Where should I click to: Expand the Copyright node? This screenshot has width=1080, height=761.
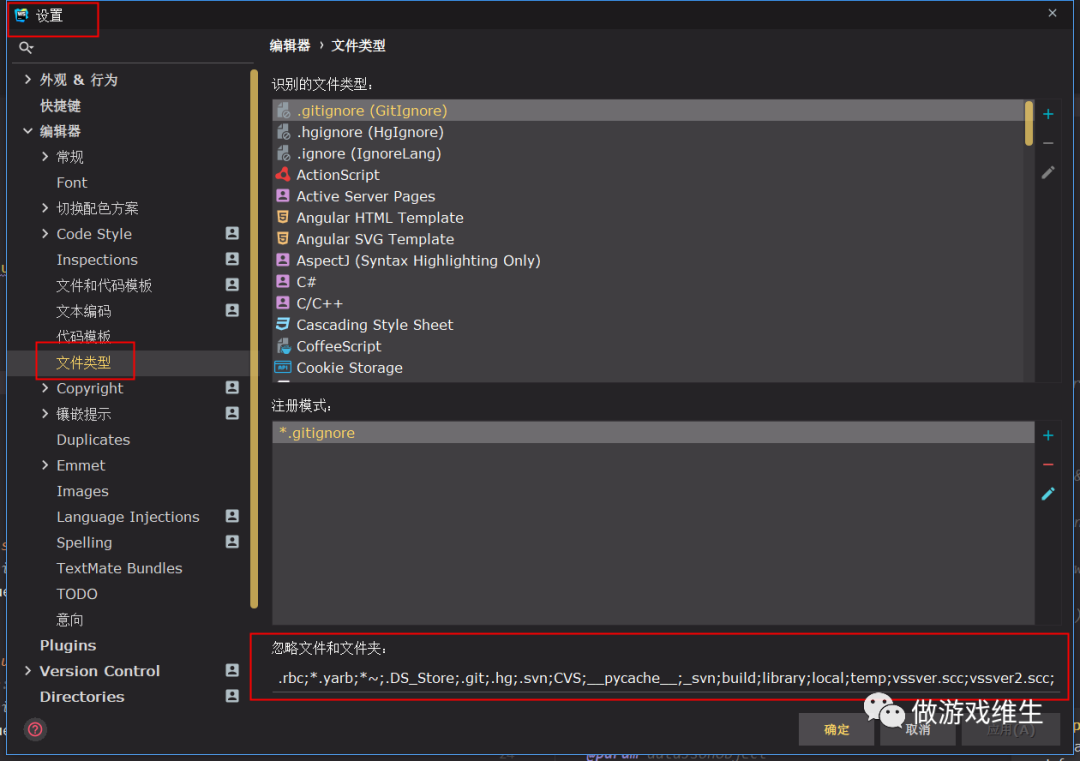[45, 388]
